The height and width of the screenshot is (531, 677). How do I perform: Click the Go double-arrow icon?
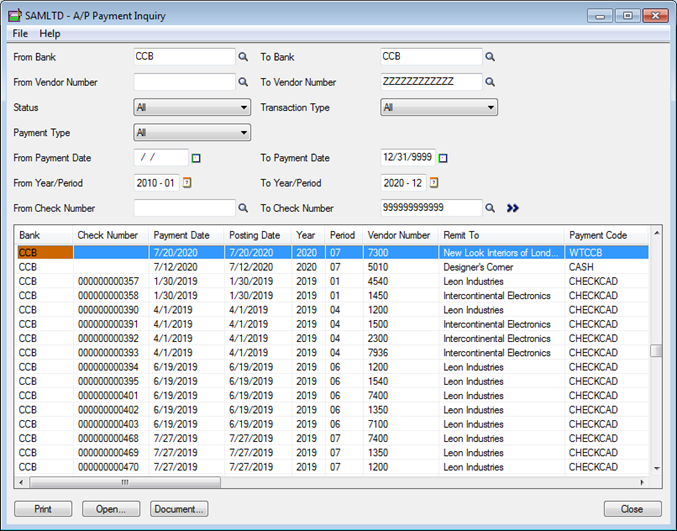point(512,208)
